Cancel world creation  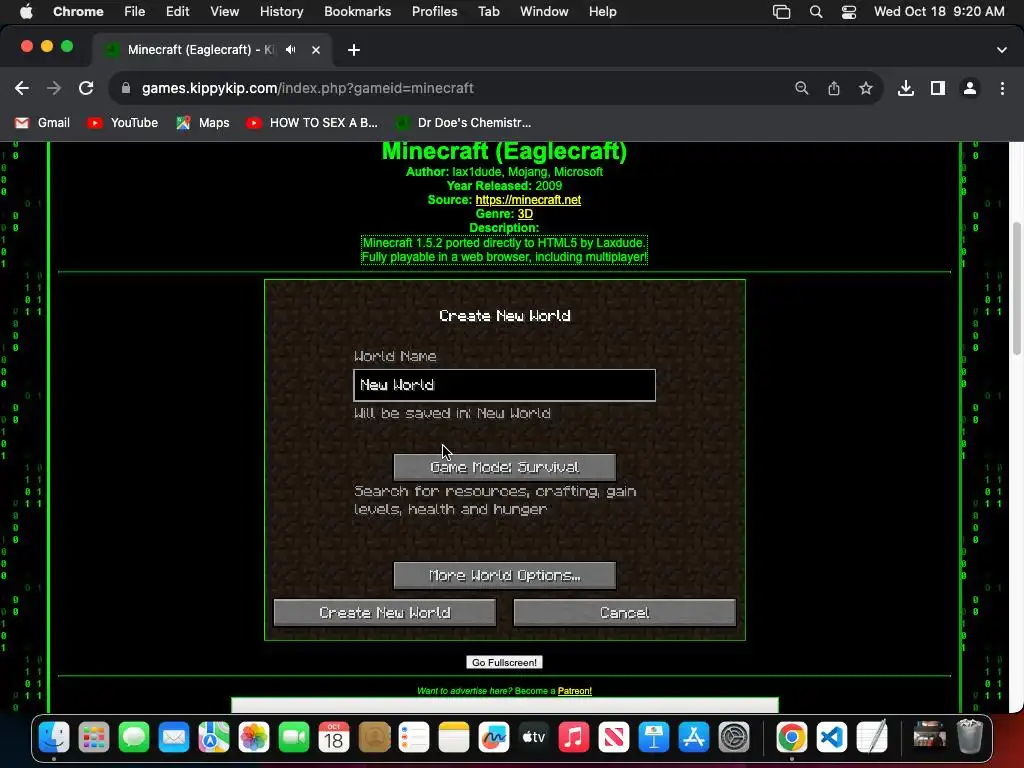(624, 613)
